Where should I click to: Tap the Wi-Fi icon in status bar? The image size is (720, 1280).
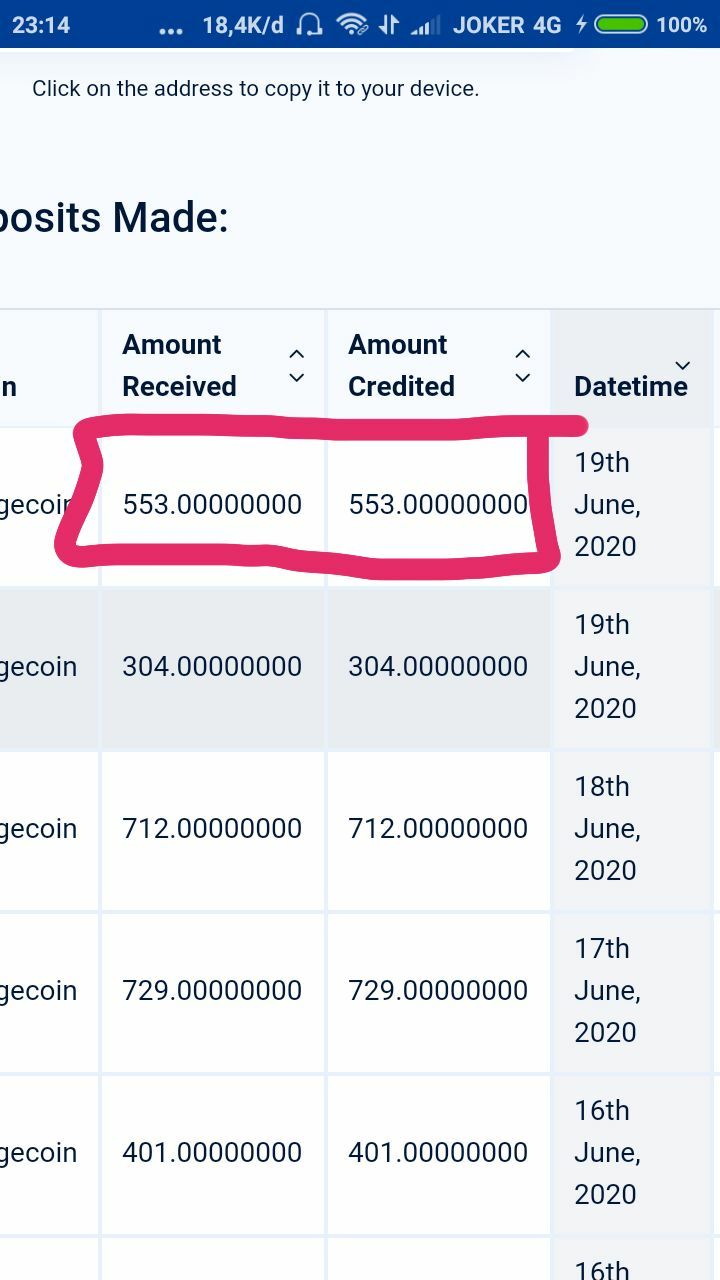(x=352, y=24)
